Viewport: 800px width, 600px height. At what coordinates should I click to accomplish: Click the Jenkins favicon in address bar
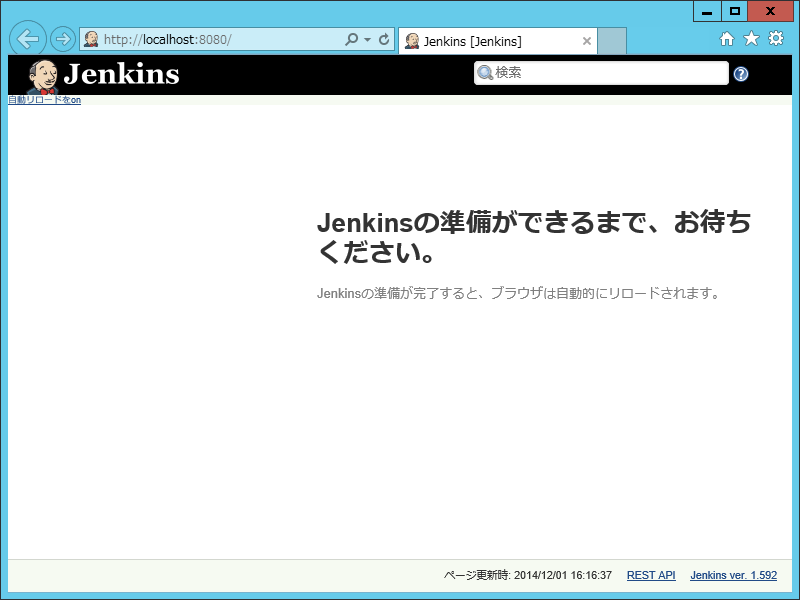(x=91, y=39)
